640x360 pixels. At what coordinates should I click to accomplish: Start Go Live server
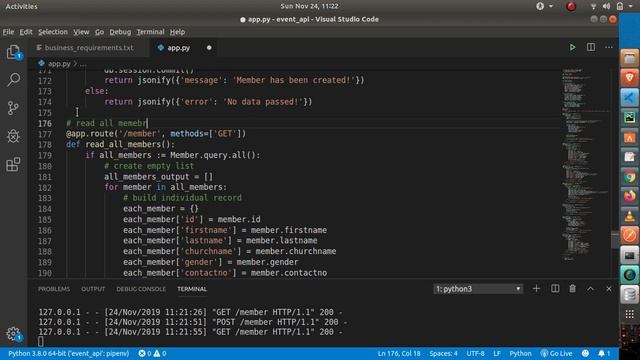pos(556,353)
